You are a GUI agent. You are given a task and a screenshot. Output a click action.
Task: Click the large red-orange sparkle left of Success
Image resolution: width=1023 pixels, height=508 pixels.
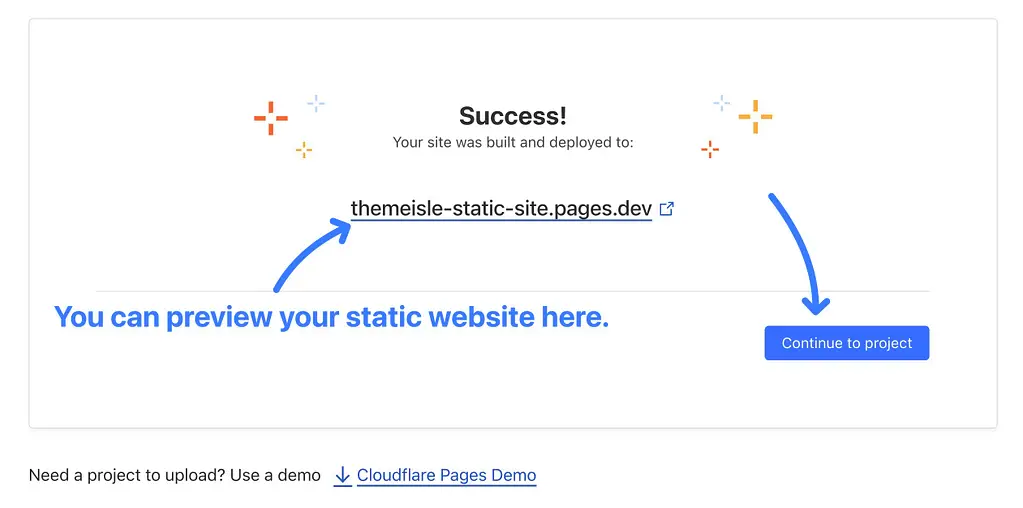pyautogui.click(x=271, y=118)
